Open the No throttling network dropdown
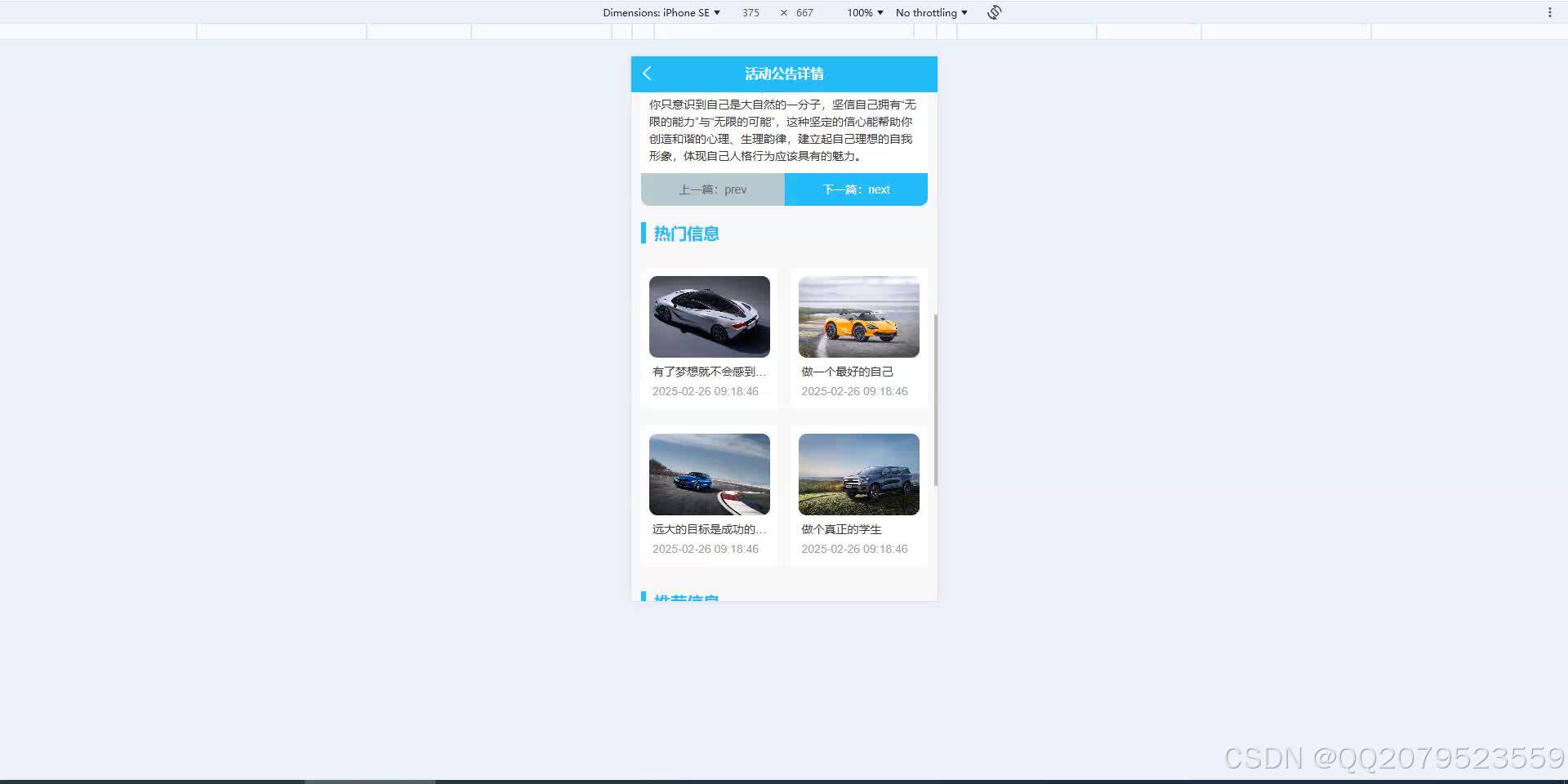 pyautogui.click(x=930, y=12)
